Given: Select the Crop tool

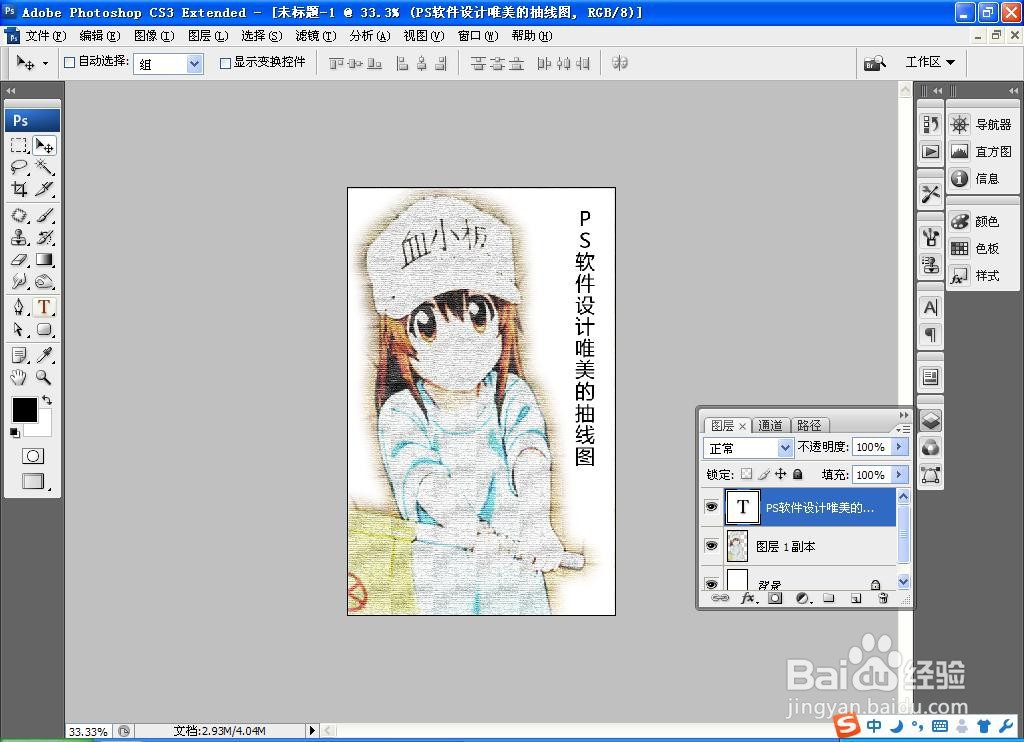Looking at the screenshot, I should 20,189.
